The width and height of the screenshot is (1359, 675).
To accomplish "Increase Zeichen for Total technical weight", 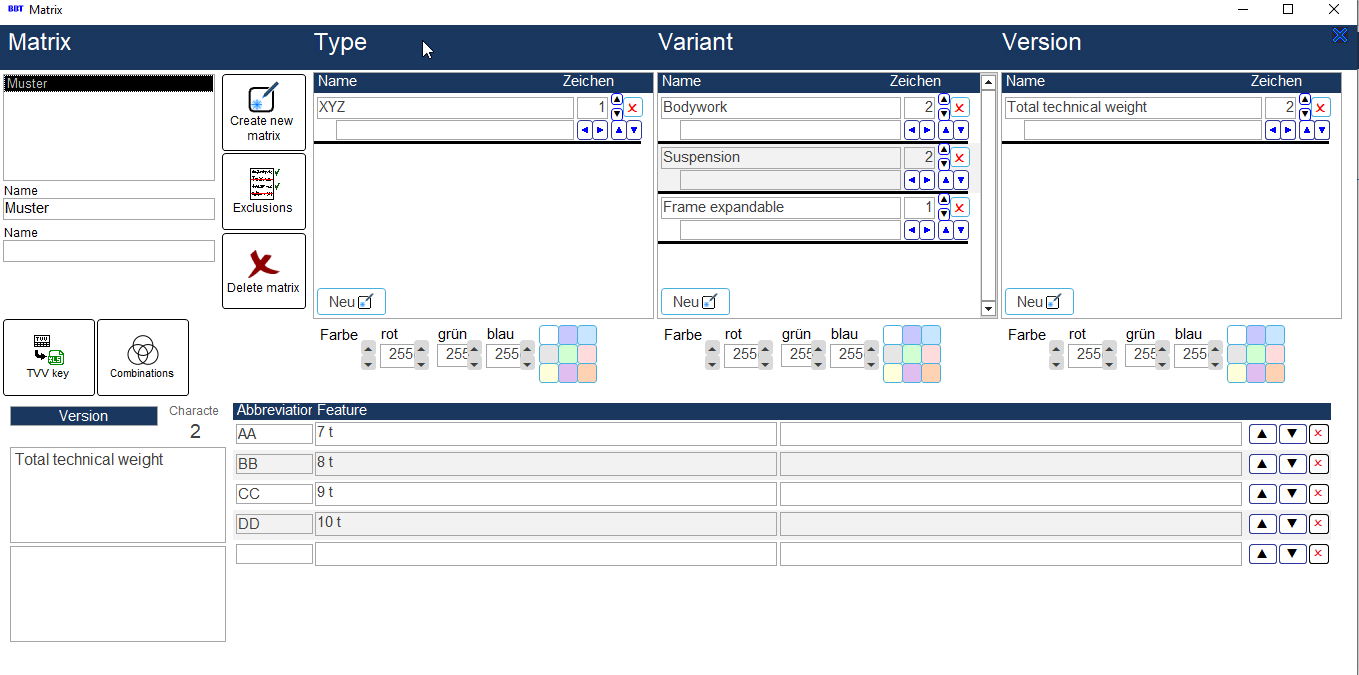I will (1305, 100).
